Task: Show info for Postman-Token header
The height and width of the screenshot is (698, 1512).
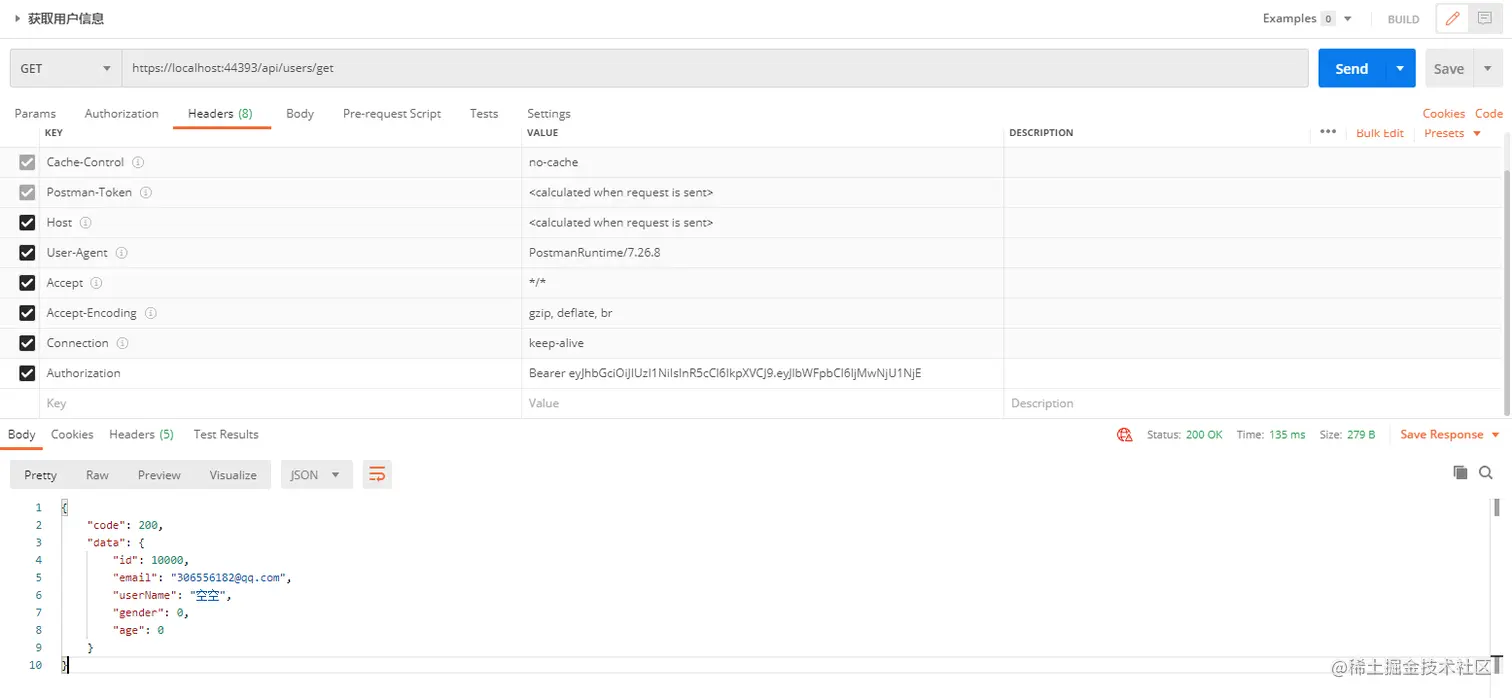Action: (x=146, y=192)
